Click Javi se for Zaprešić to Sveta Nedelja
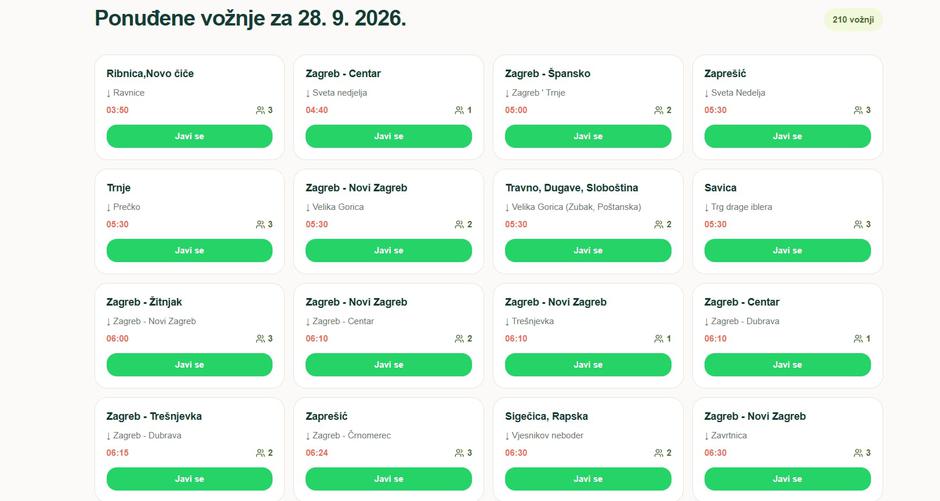 click(x=787, y=136)
